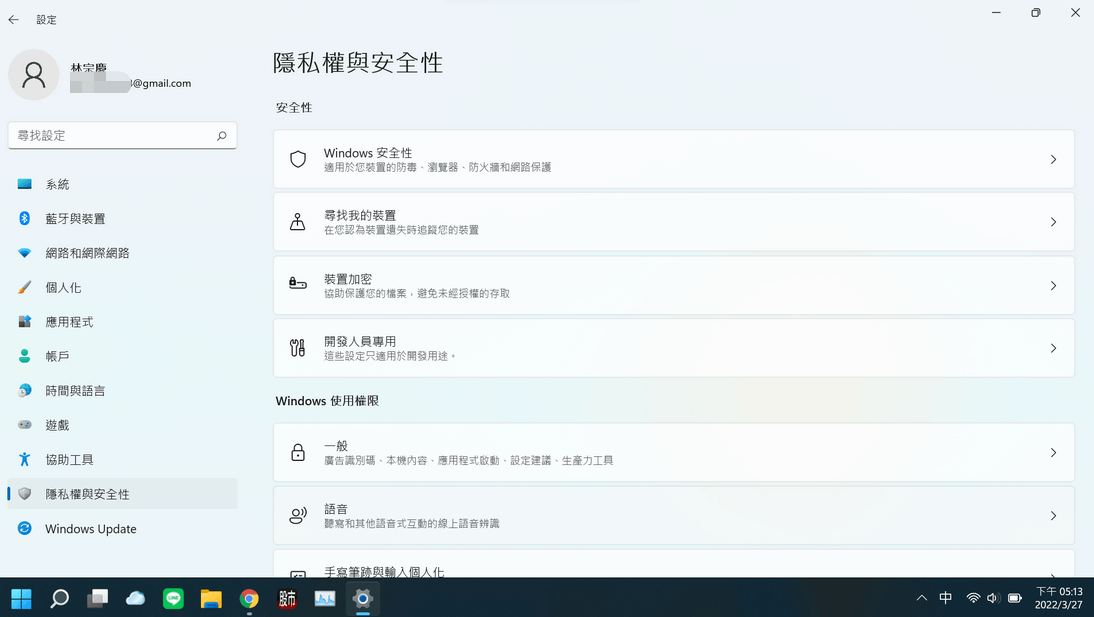The width and height of the screenshot is (1094, 617).
Task: Click the Settings gear on taskbar
Action: click(x=363, y=598)
